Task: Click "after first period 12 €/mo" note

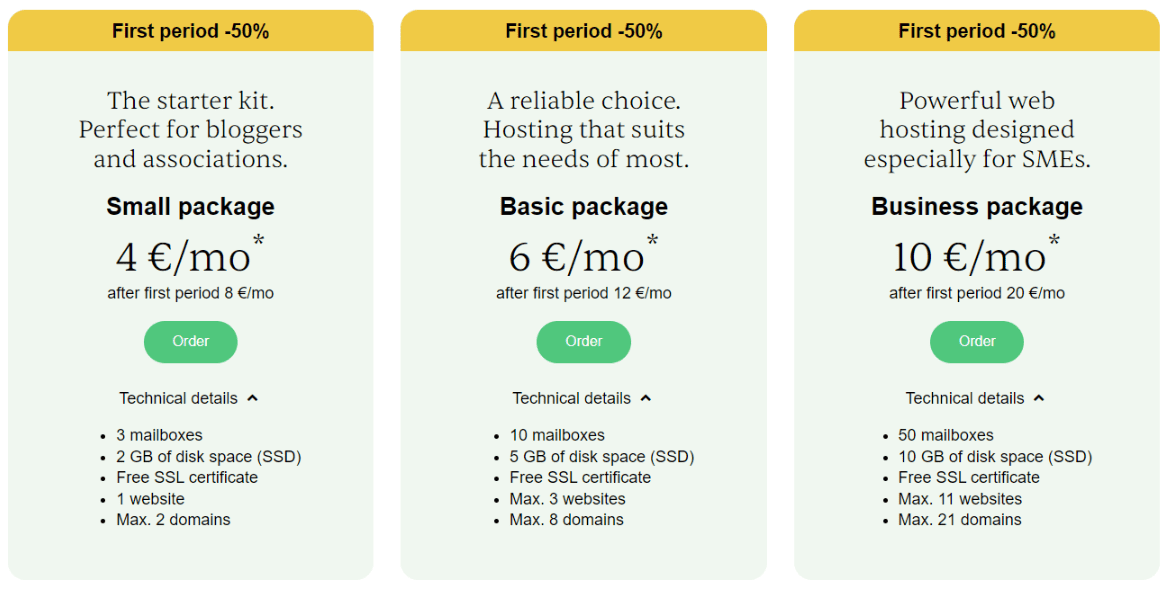Action: tap(584, 293)
